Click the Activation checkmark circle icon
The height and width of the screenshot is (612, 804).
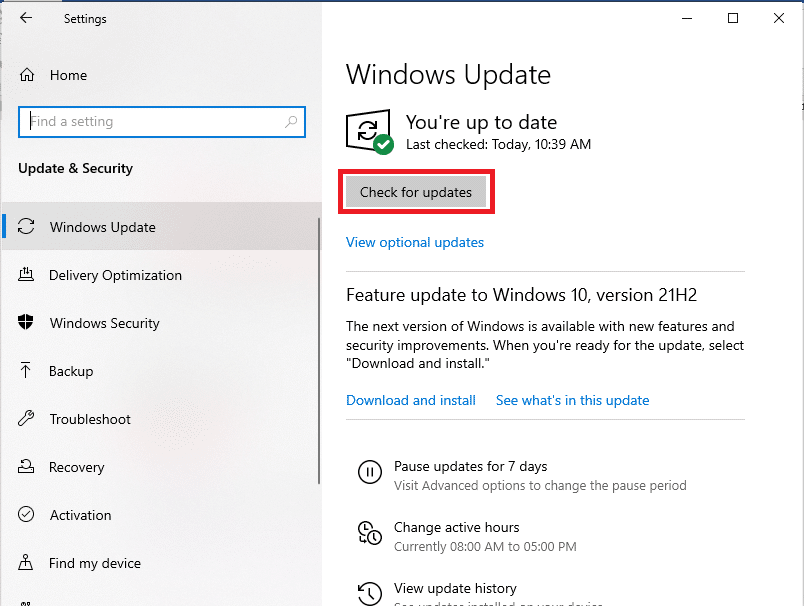click(x=26, y=514)
